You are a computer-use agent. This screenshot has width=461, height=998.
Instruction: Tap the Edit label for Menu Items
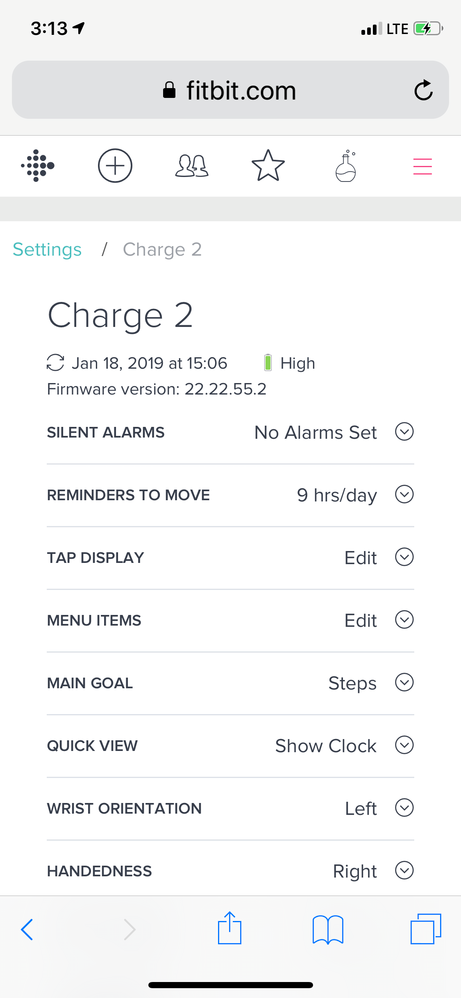click(361, 621)
